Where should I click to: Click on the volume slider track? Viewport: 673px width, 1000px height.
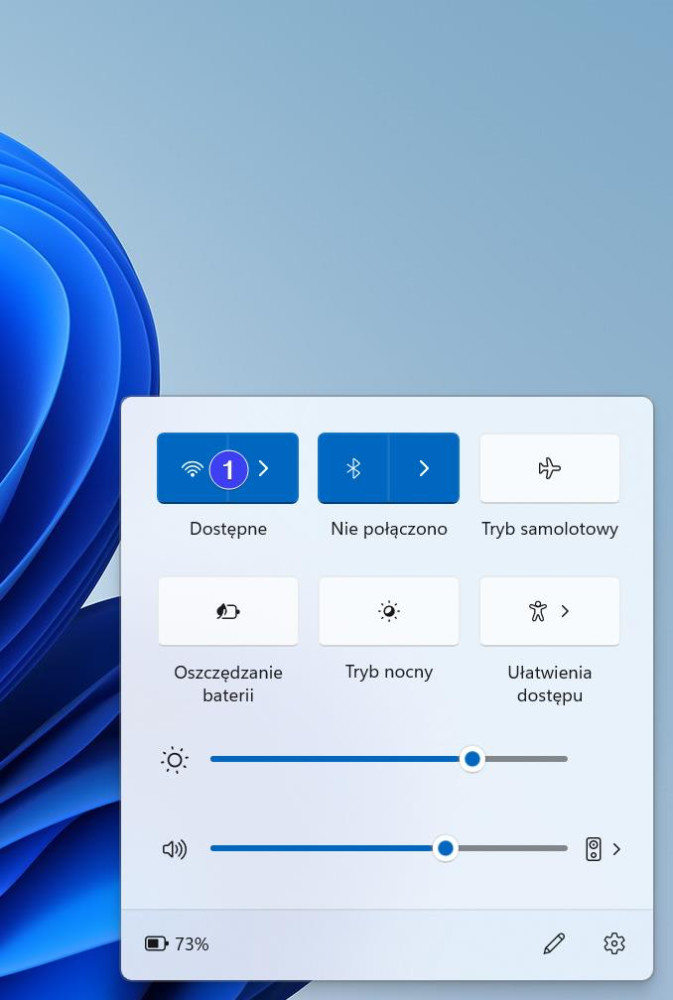coord(330,849)
